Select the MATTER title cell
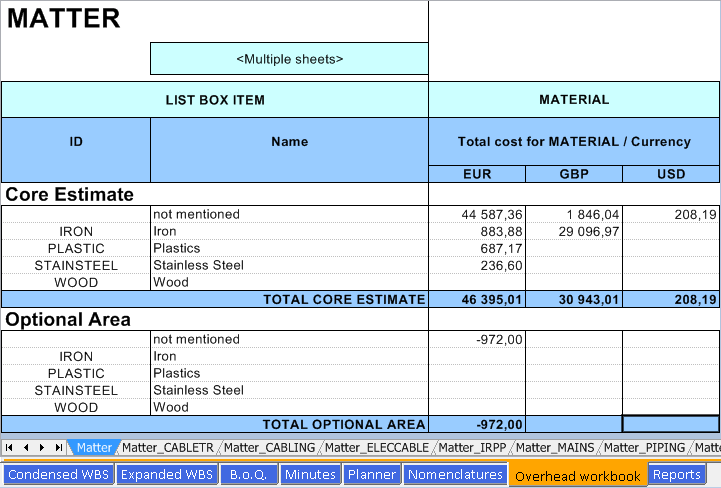721x488 pixels. click(x=63, y=18)
